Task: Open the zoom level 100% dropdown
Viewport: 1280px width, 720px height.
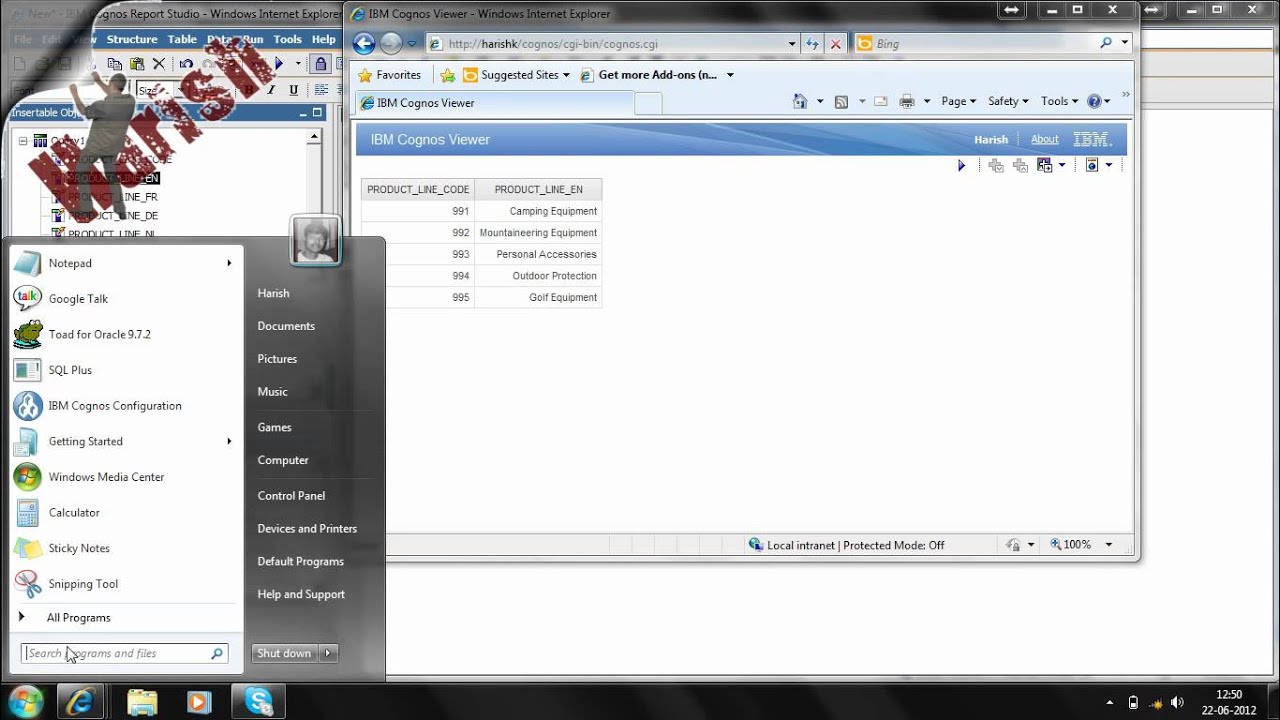Action: [1108, 545]
